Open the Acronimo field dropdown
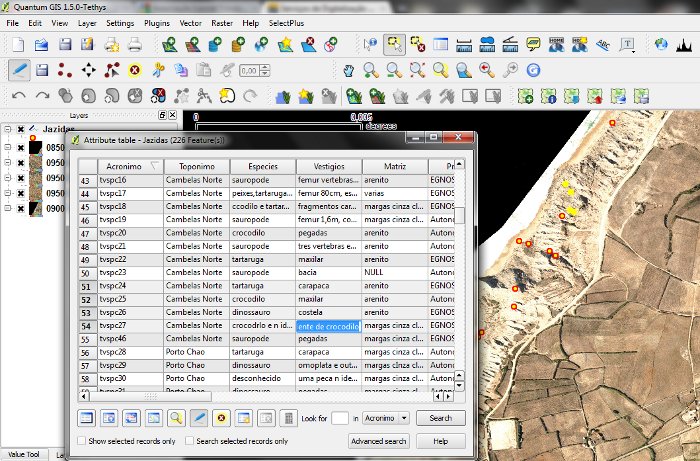The width and height of the screenshot is (700, 461). tap(386, 418)
